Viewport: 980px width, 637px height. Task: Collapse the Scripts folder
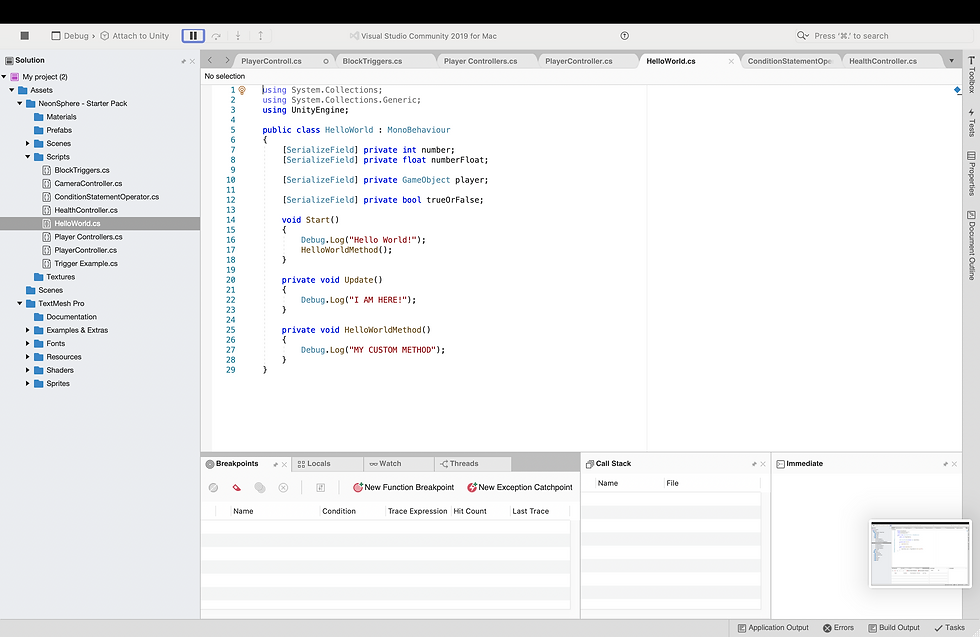click(x=28, y=157)
